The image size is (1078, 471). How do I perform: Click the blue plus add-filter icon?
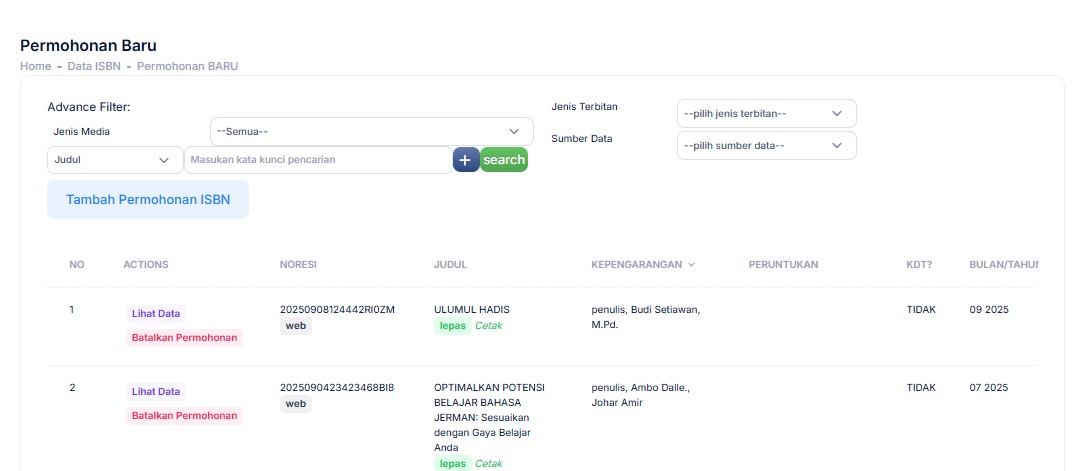[x=466, y=160]
